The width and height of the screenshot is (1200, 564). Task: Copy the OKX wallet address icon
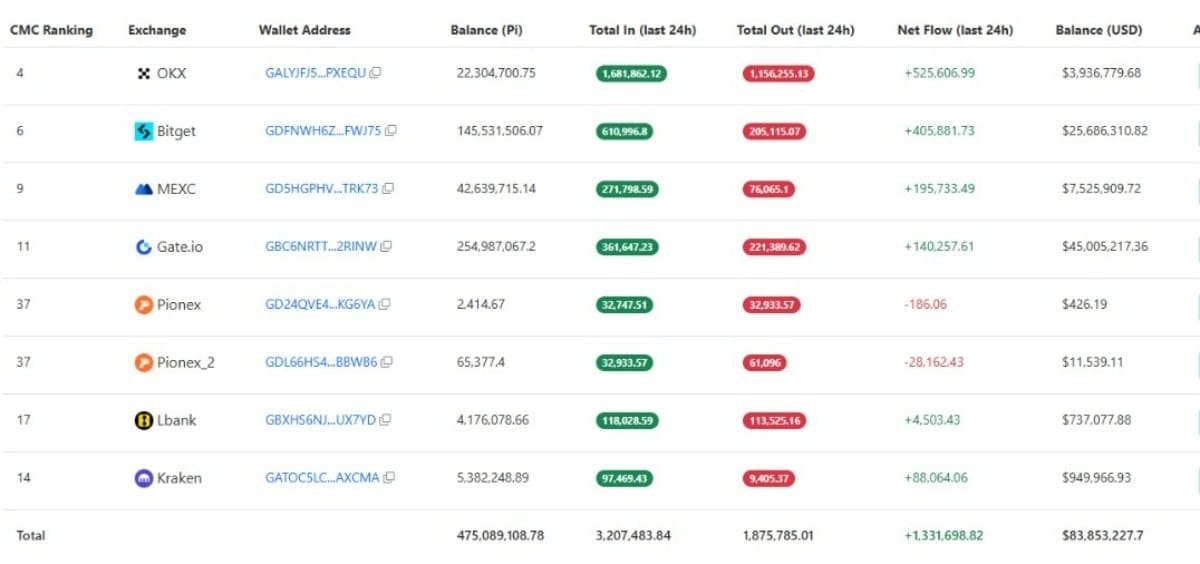tap(376, 73)
